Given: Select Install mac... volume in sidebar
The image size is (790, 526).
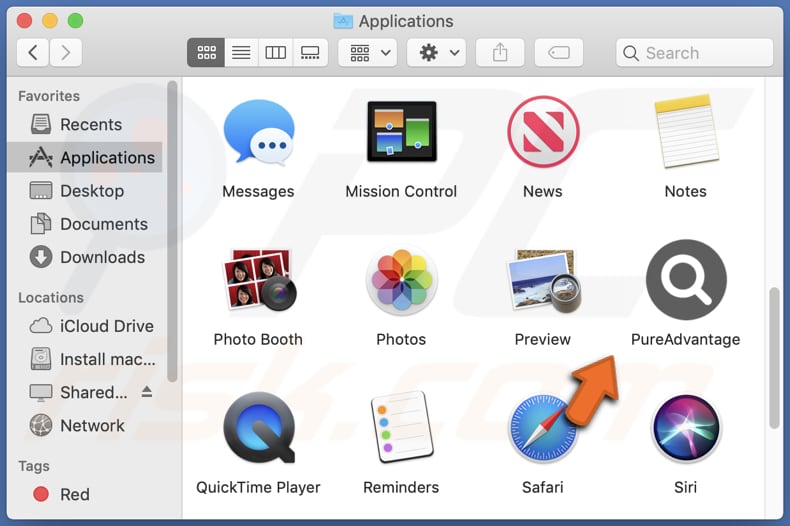Looking at the screenshot, I should (x=85, y=359).
